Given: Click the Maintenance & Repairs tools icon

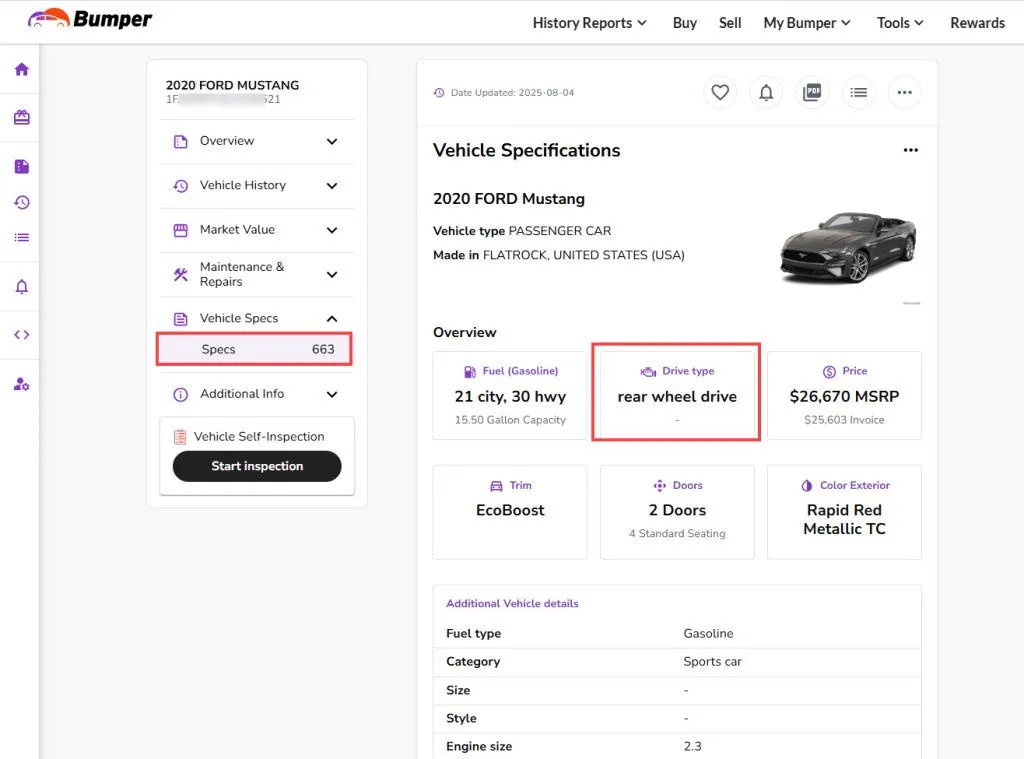Looking at the screenshot, I should (181, 274).
